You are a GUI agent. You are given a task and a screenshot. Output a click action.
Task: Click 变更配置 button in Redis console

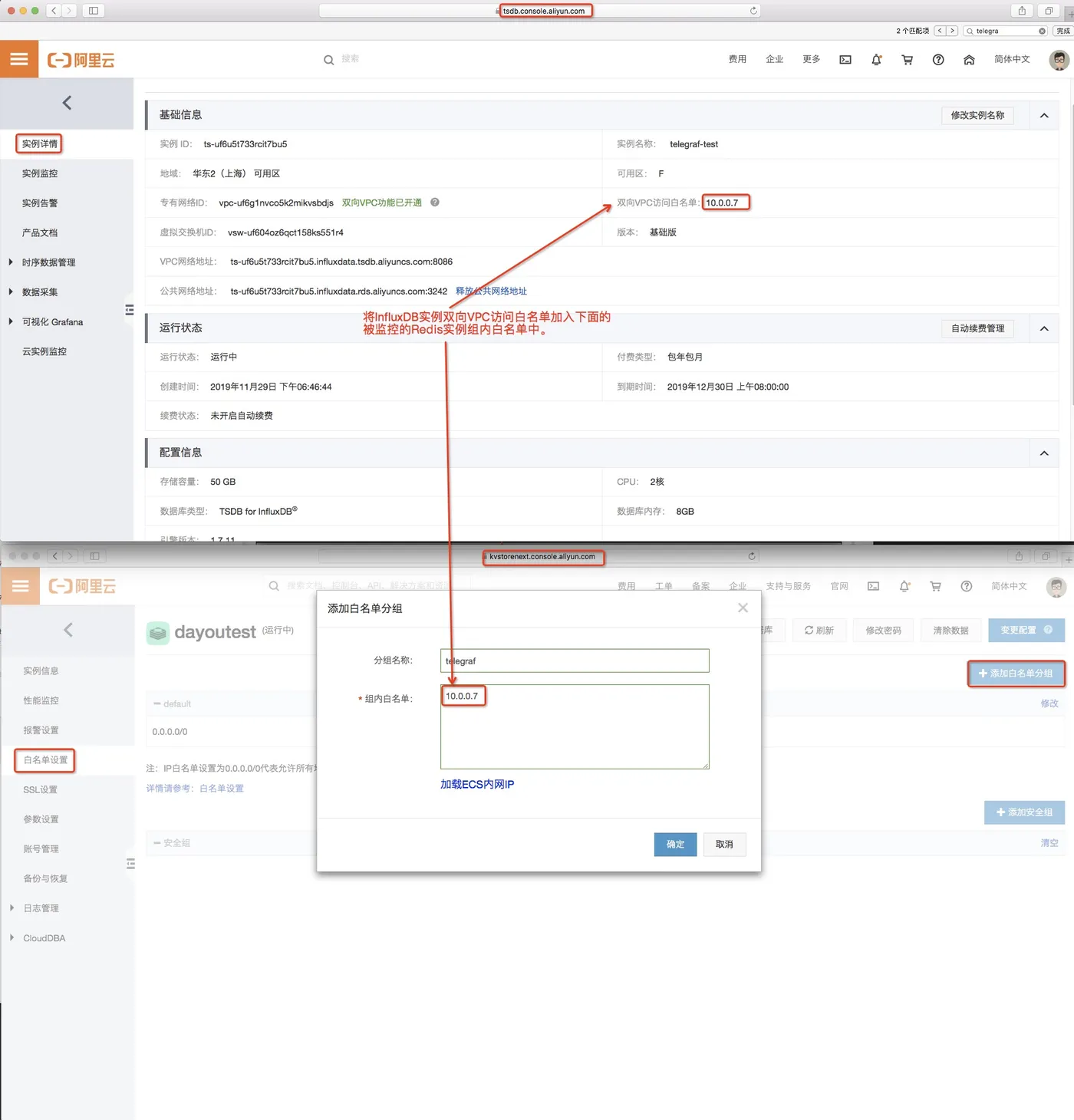[1026, 630]
